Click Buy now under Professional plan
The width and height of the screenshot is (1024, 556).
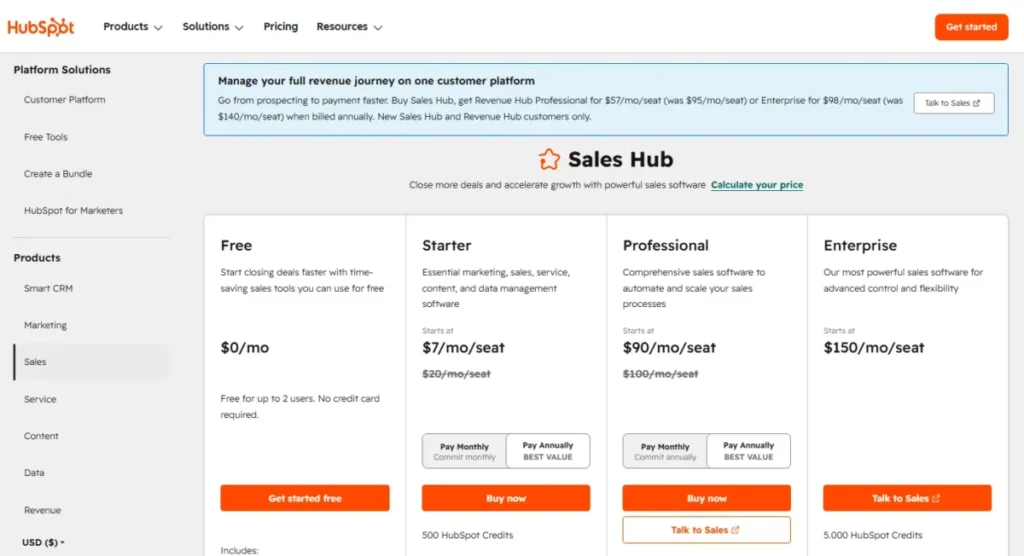pos(707,498)
